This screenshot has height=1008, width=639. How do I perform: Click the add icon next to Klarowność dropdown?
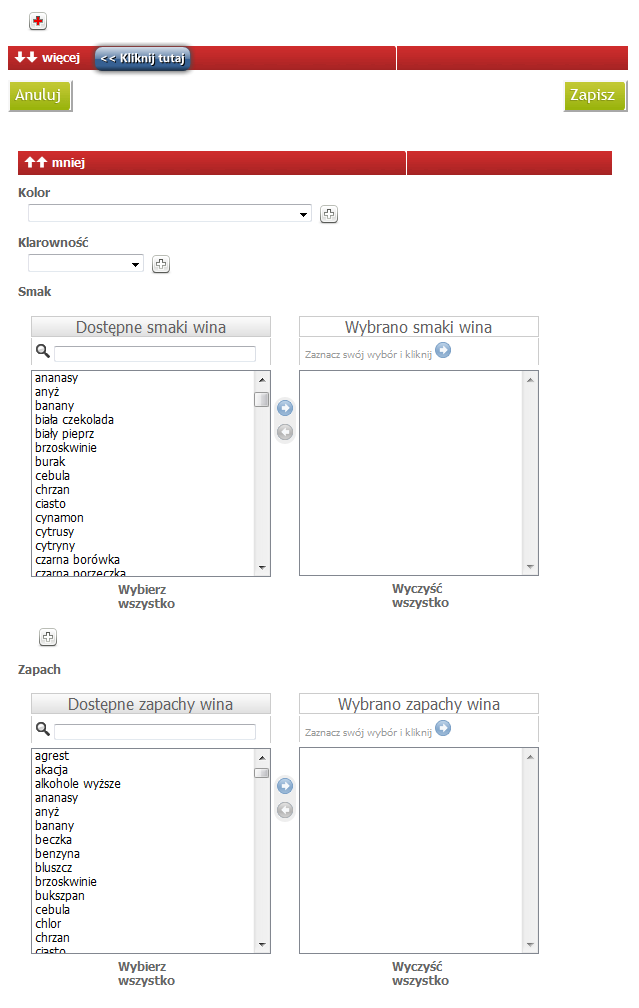coord(161,264)
